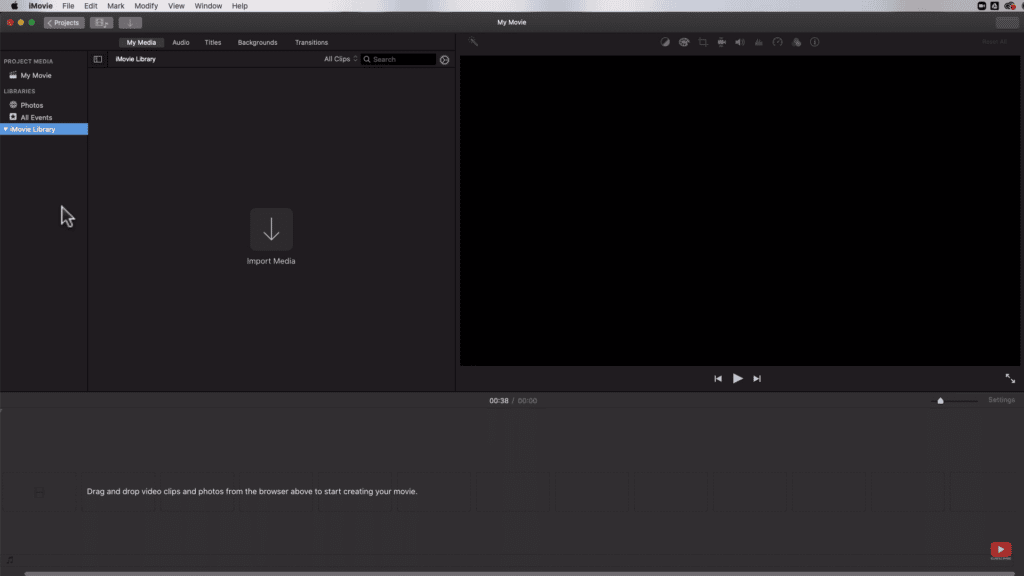Open the color balance tool
The image size is (1024, 576).
pyautogui.click(x=666, y=42)
